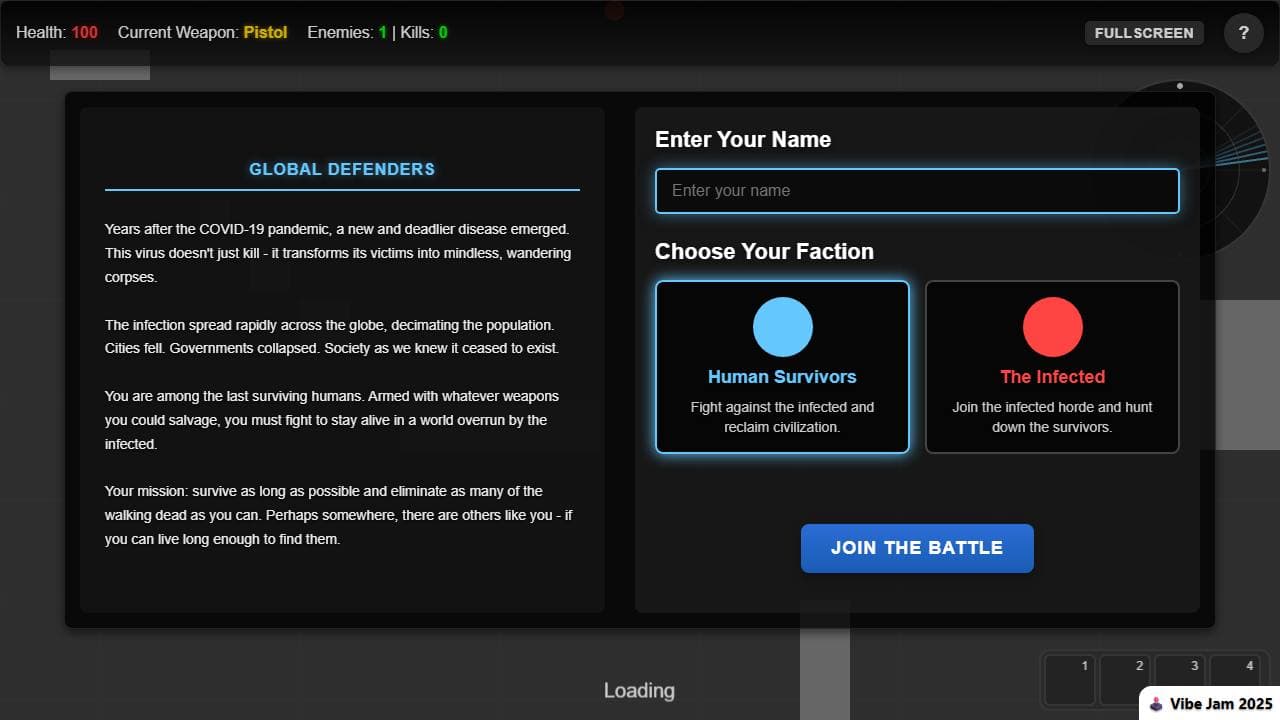
Task: Click the Loading text
Action: coord(639,690)
